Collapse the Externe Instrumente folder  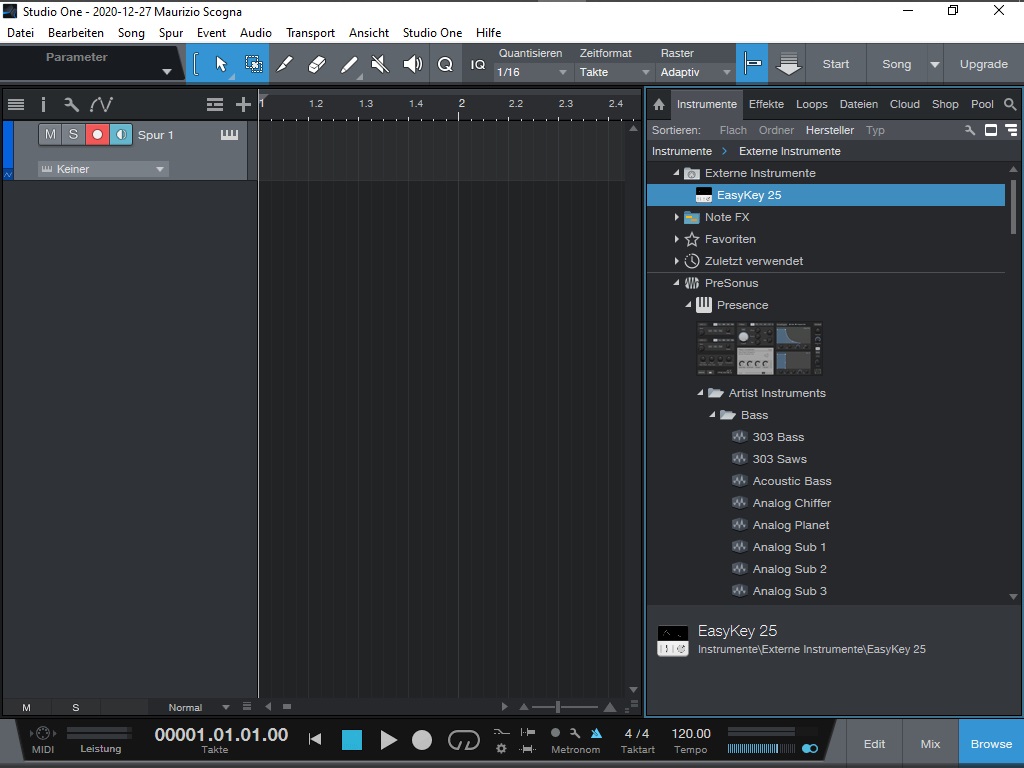(677, 173)
